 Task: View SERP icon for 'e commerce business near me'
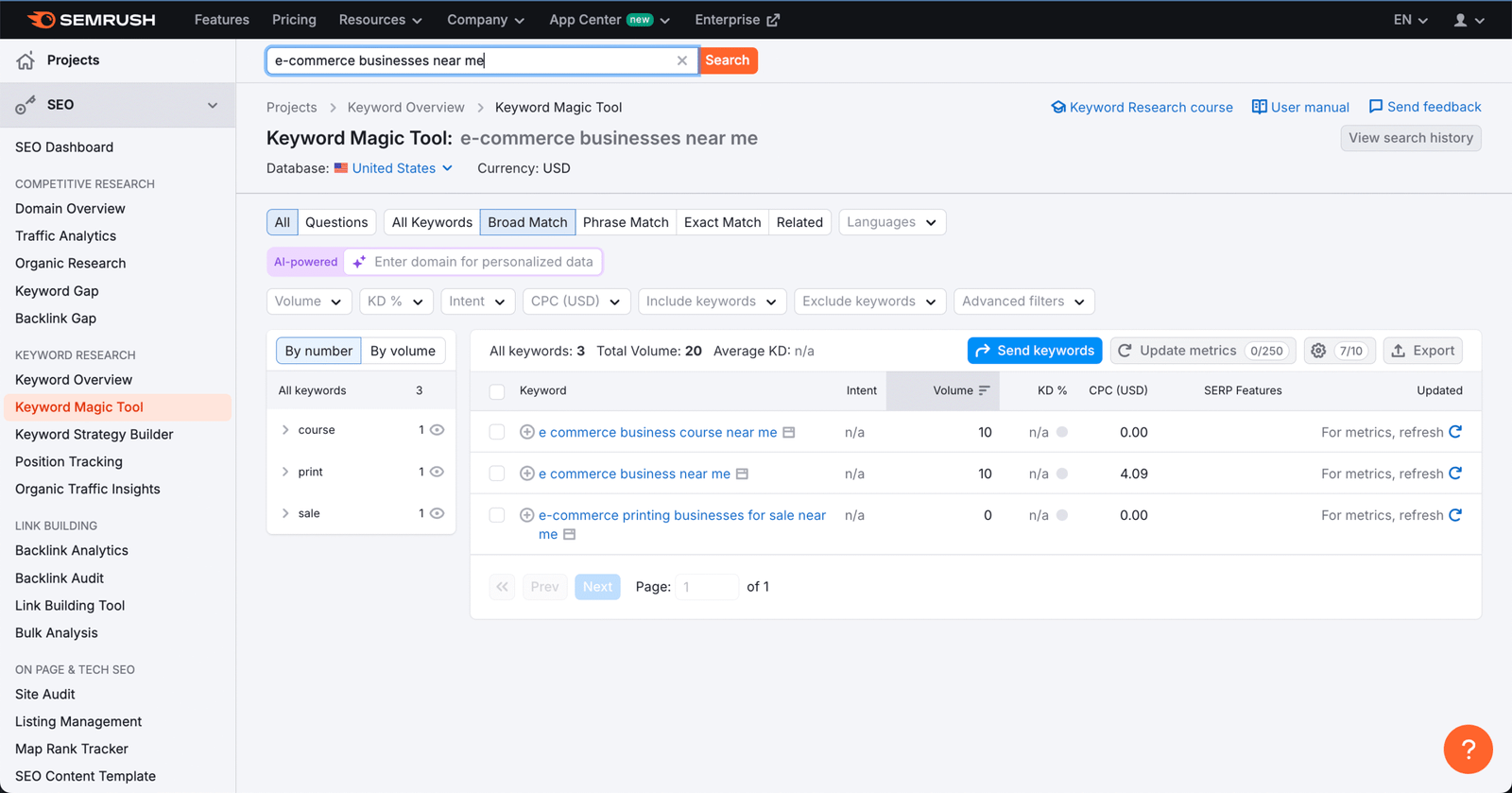click(x=742, y=474)
